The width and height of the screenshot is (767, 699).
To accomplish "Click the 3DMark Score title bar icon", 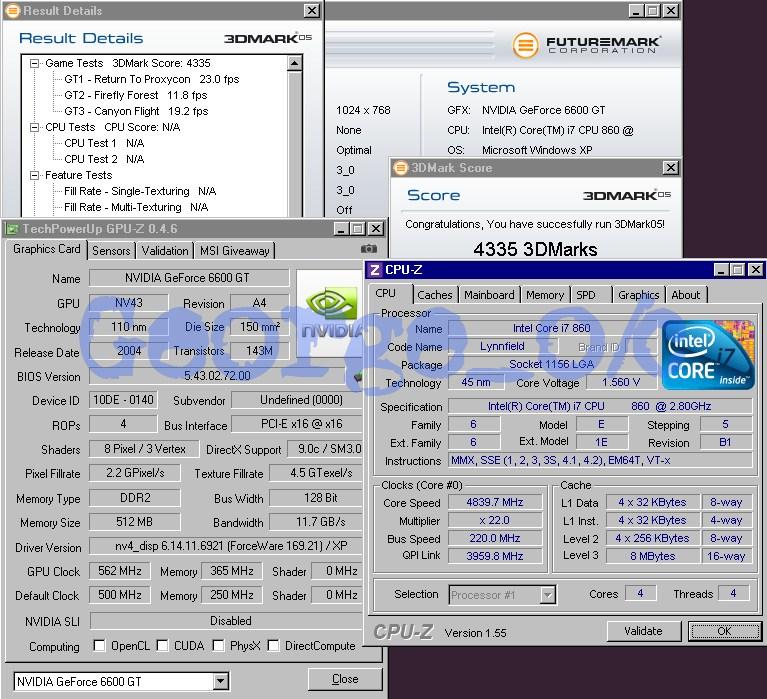I will pos(401,168).
